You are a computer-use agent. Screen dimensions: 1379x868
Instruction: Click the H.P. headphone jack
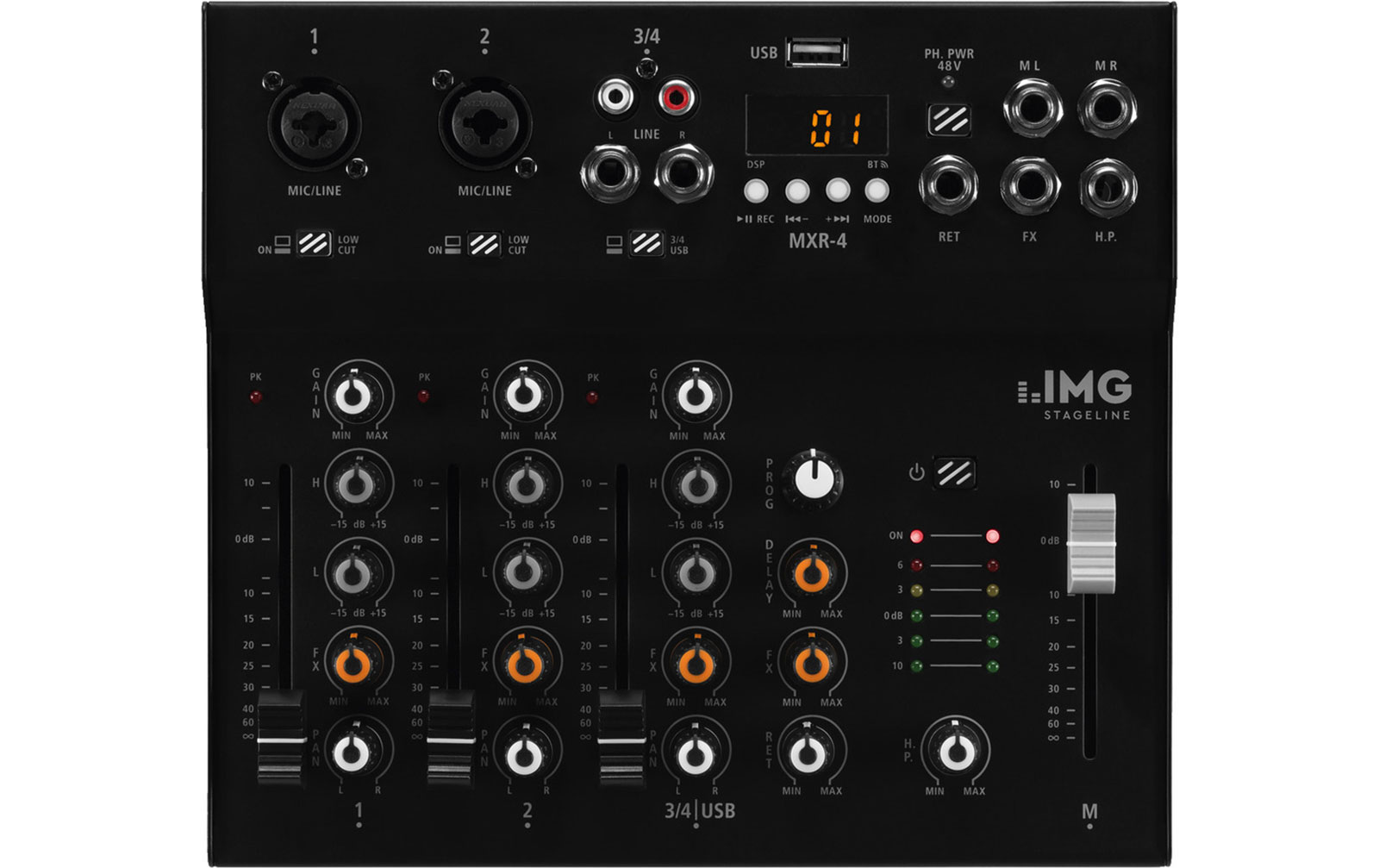pyautogui.click(x=1108, y=186)
